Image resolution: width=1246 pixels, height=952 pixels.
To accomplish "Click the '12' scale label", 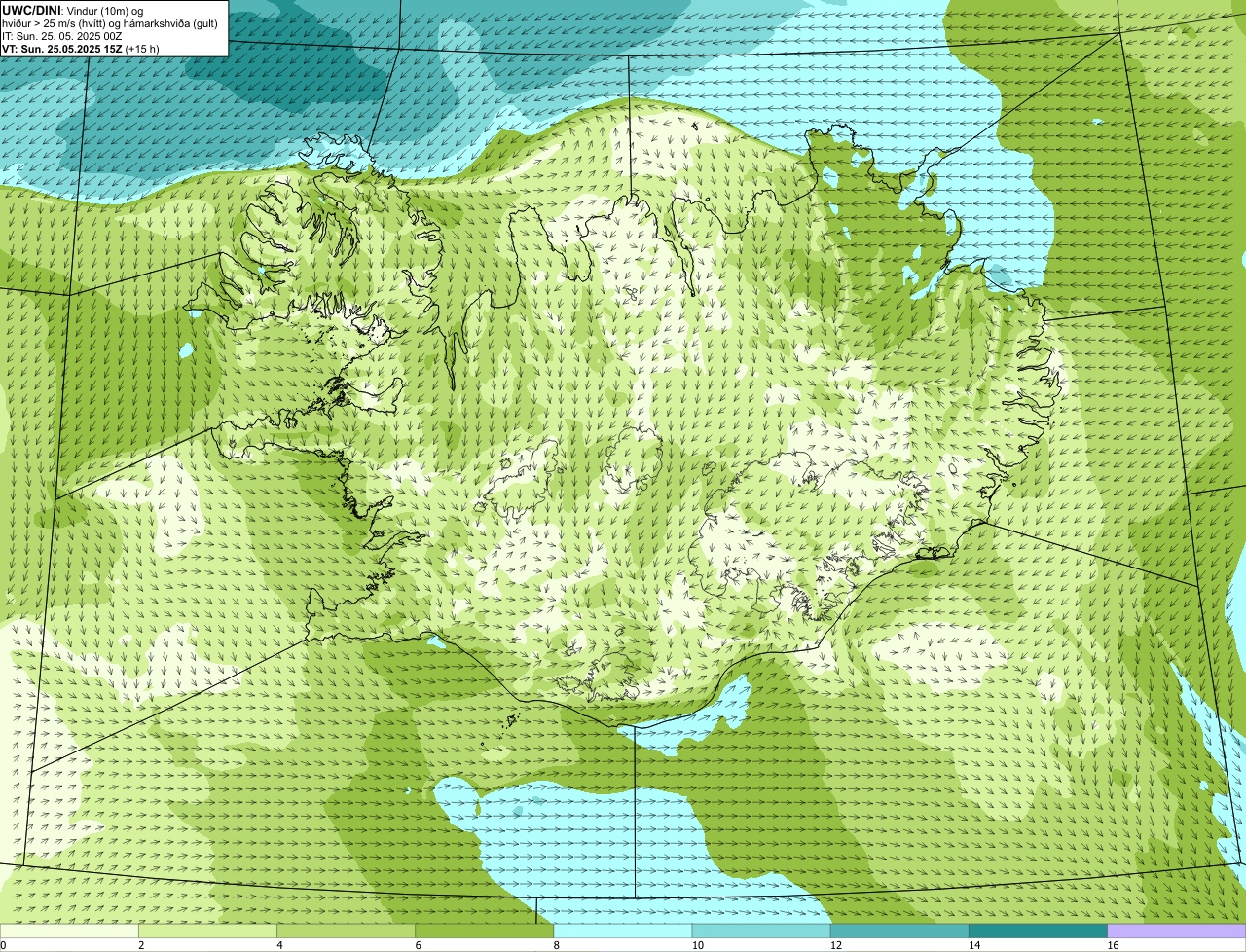I will tap(835, 945).
